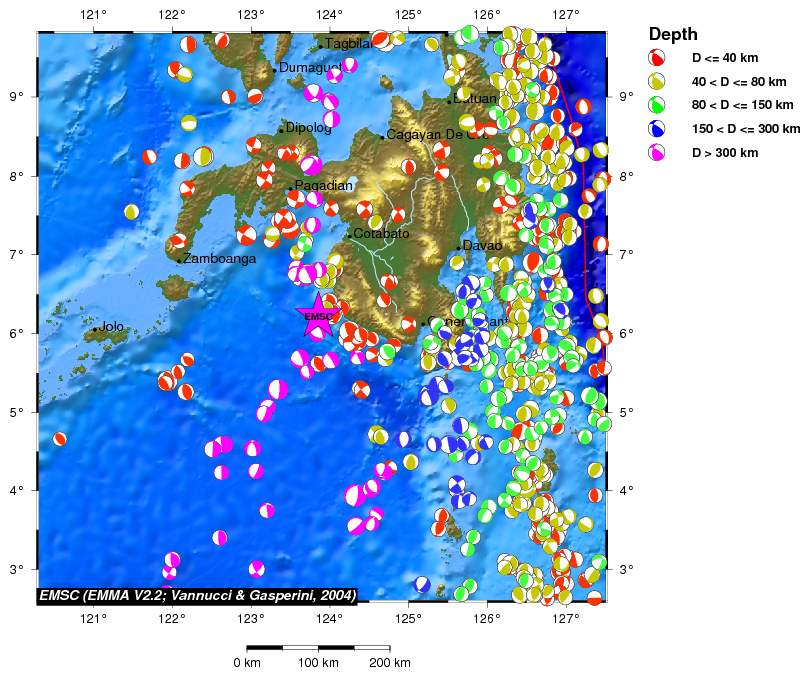Select the "D <= 40 km" legend text
The width and height of the screenshot is (810, 677).
click(725, 58)
